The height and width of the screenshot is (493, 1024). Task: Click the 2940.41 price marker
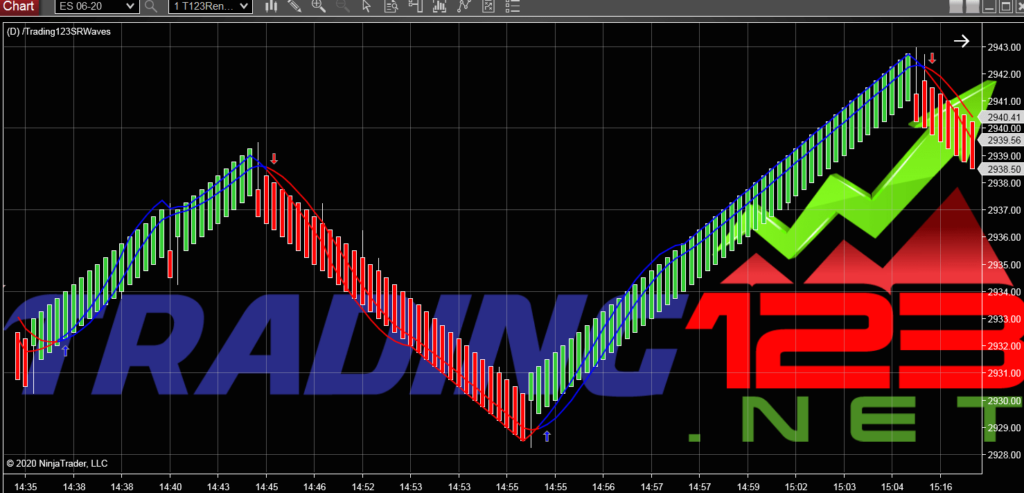1002,118
